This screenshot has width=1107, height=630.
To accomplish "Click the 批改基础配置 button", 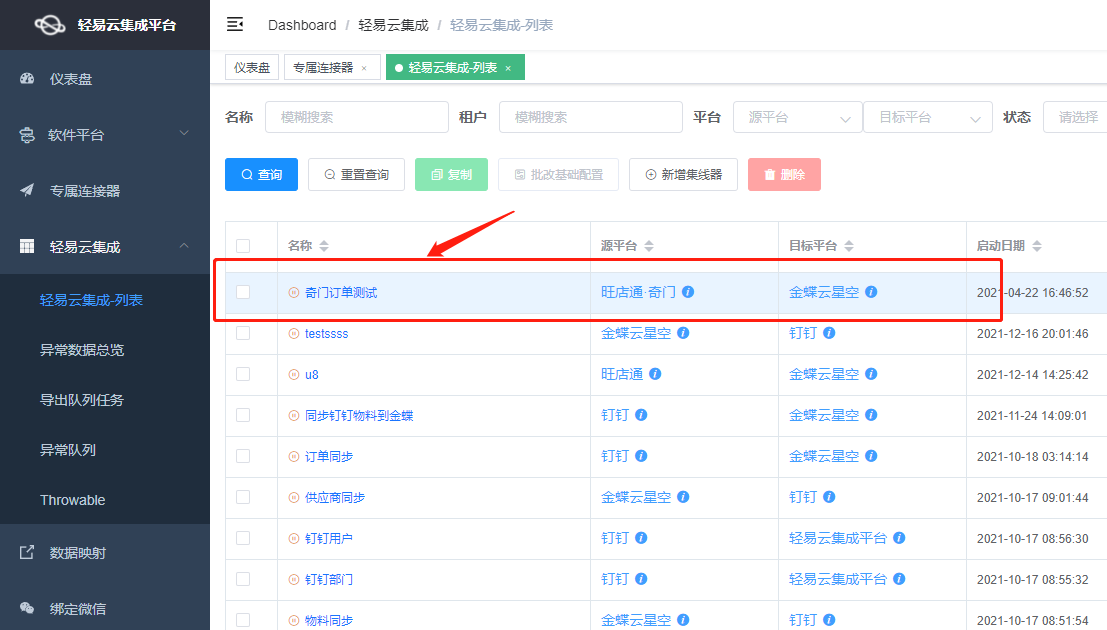I will [558, 174].
